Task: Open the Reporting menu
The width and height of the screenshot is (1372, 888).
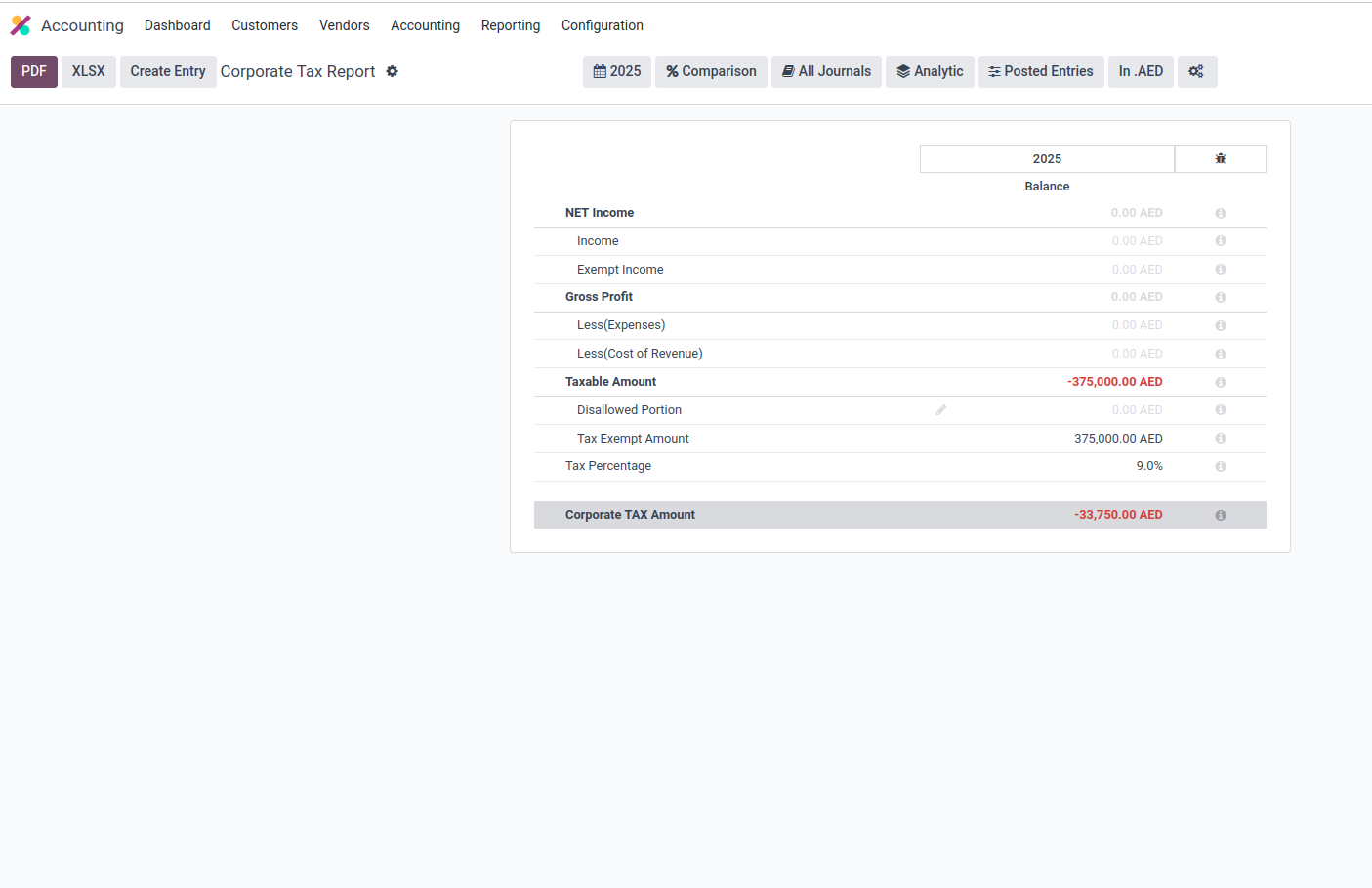Action: pyautogui.click(x=510, y=25)
